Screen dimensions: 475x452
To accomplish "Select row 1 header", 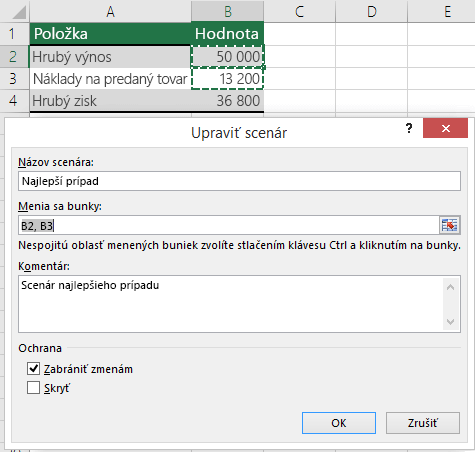I will (14, 34).
